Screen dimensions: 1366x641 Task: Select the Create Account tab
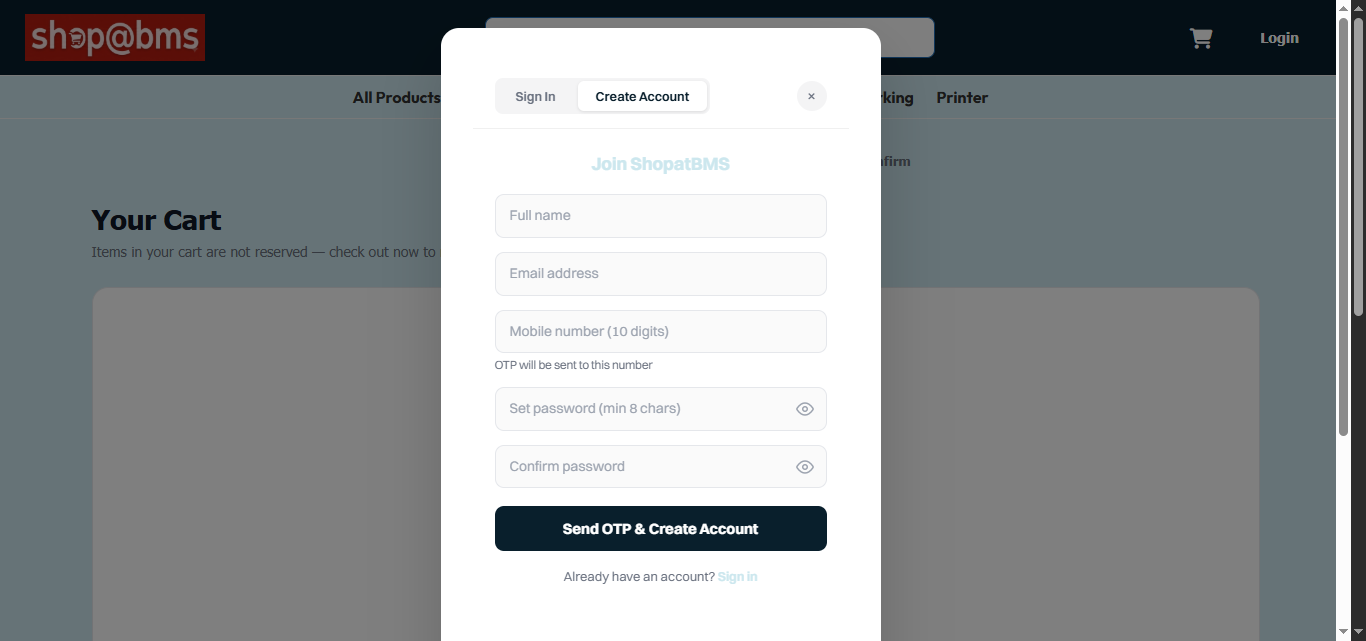[x=642, y=96]
